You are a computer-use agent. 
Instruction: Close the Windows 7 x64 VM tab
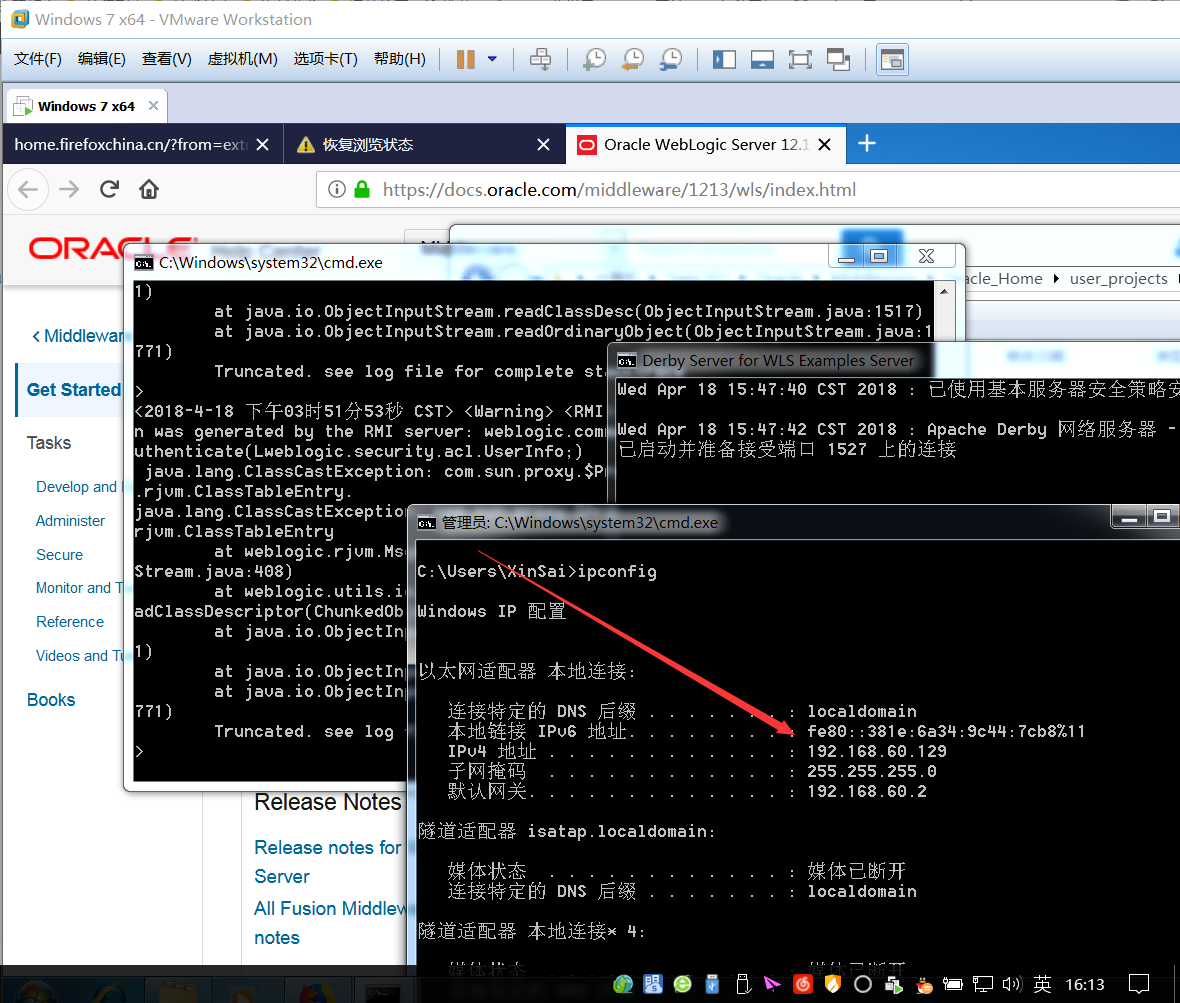(154, 105)
